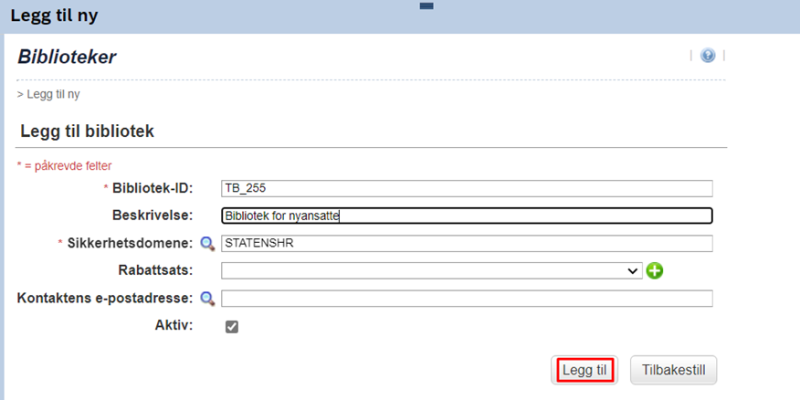This screenshot has height=400, width=800.
Task: Expand the Rabattsats dropdown
Action: click(432, 271)
